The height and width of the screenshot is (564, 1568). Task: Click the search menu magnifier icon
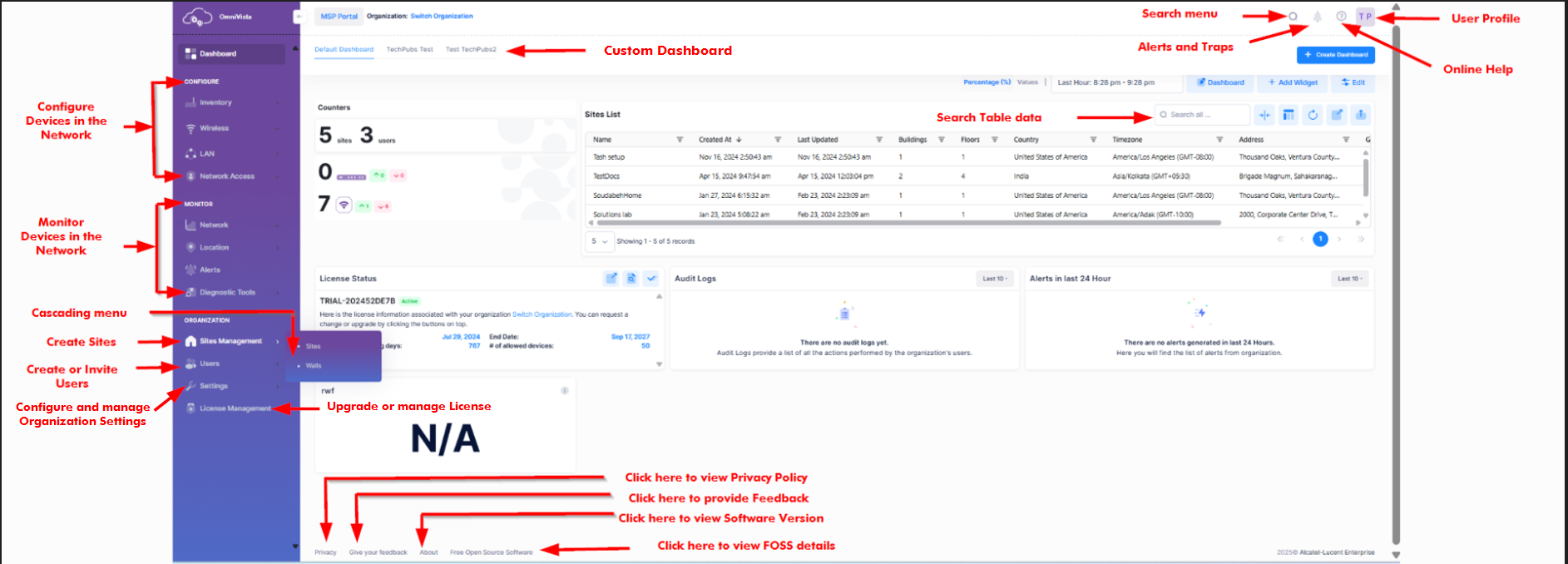(x=1293, y=17)
